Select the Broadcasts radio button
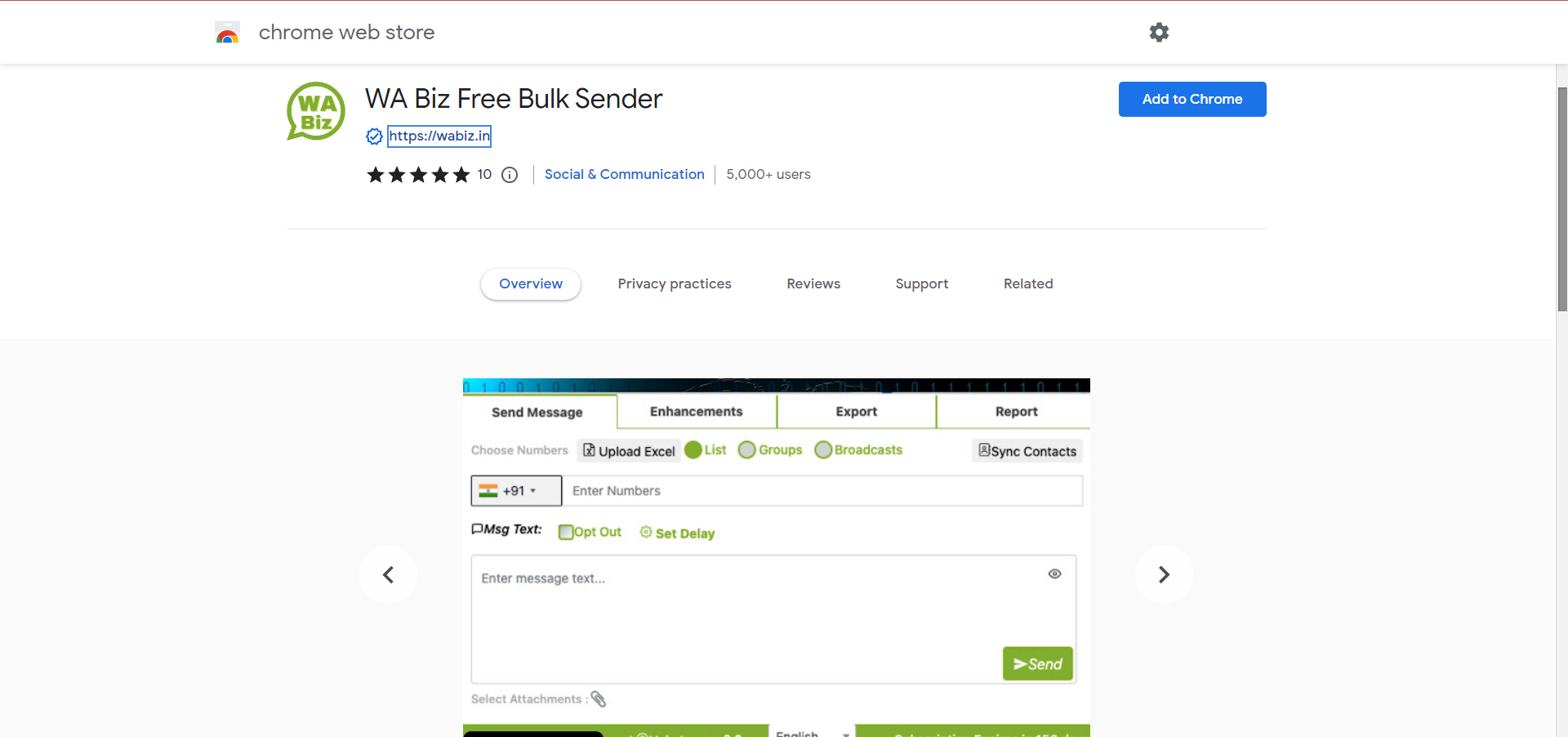 (x=823, y=450)
